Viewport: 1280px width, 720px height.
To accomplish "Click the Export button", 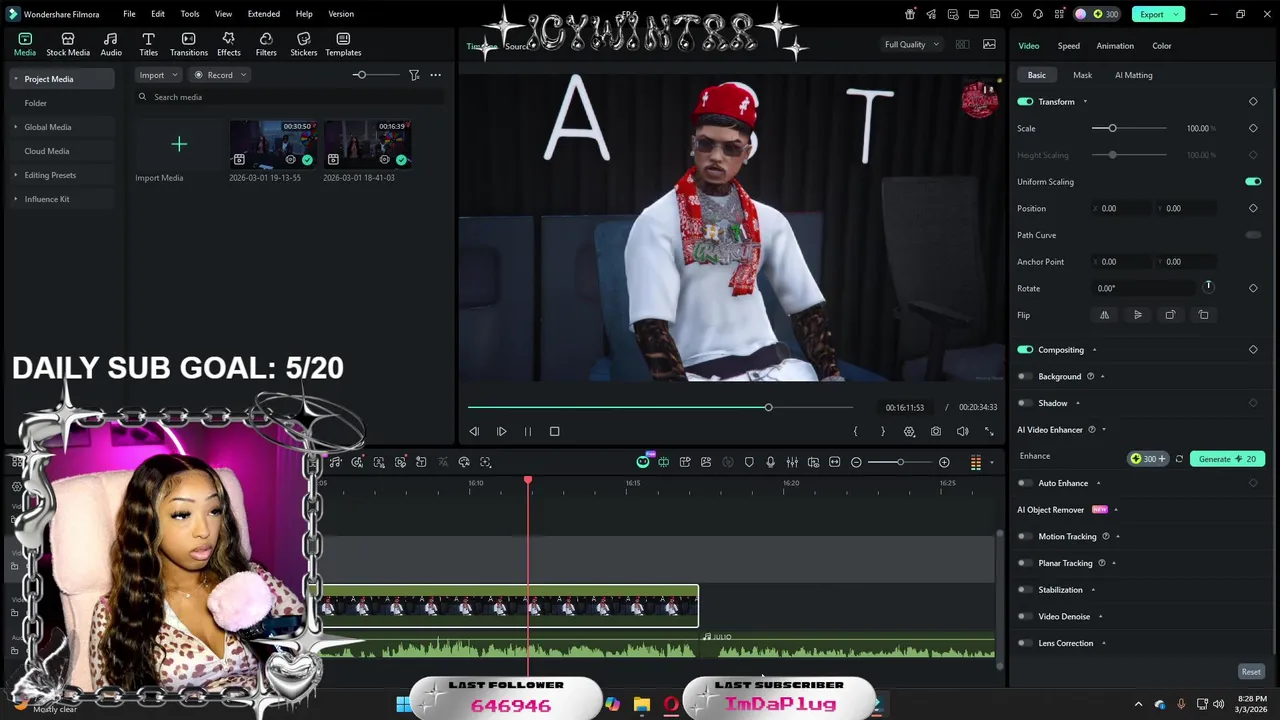I will click(1158, 14).
